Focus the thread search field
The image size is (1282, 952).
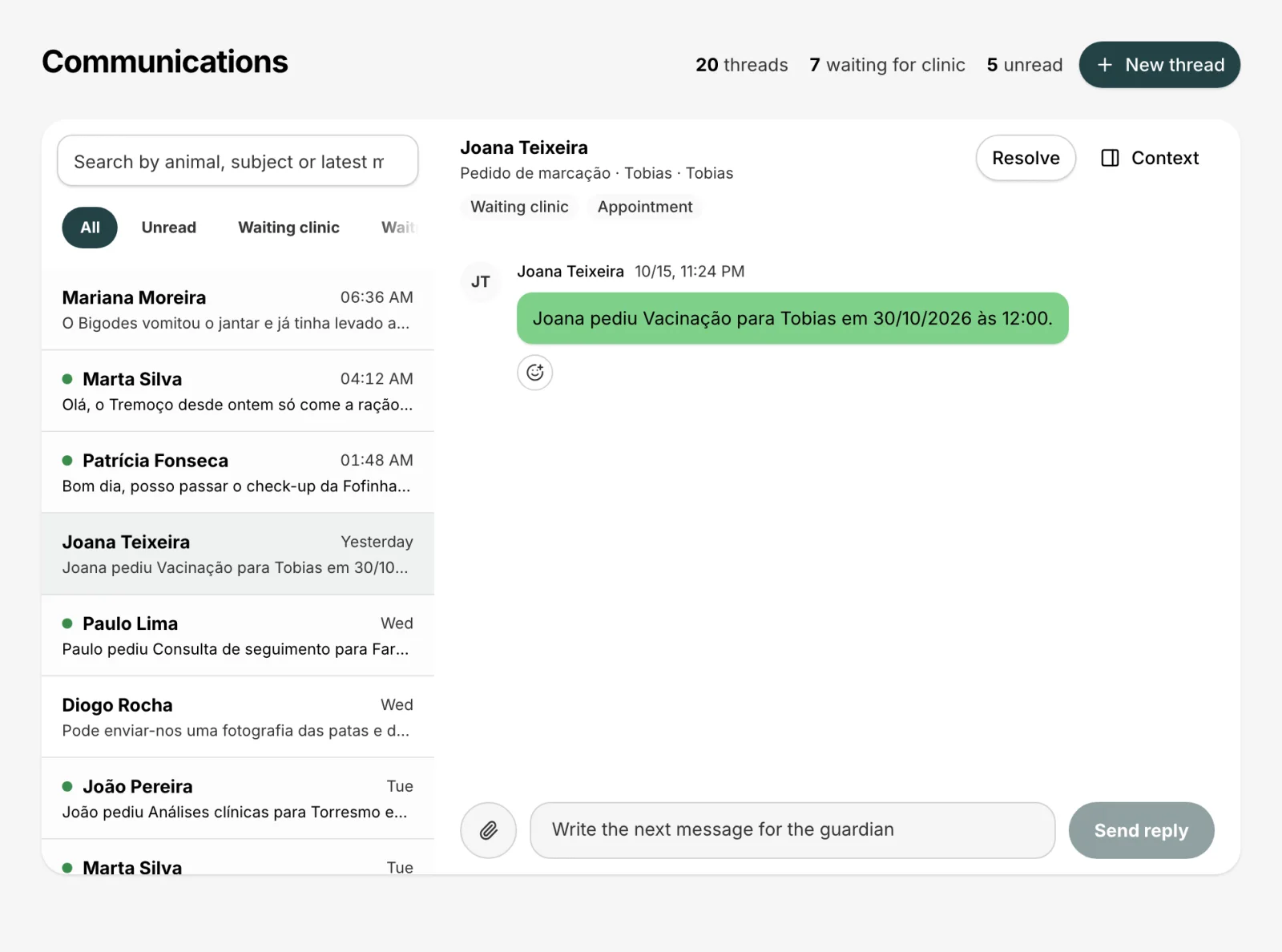click(x=237, y=161)
